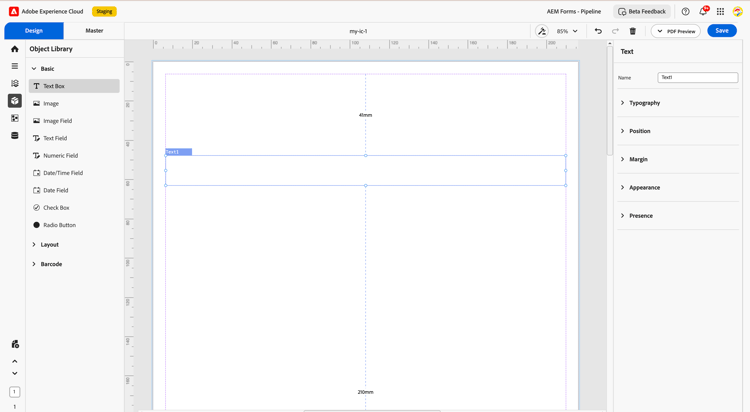Click the home icon in left sidebar

(15, 49)
